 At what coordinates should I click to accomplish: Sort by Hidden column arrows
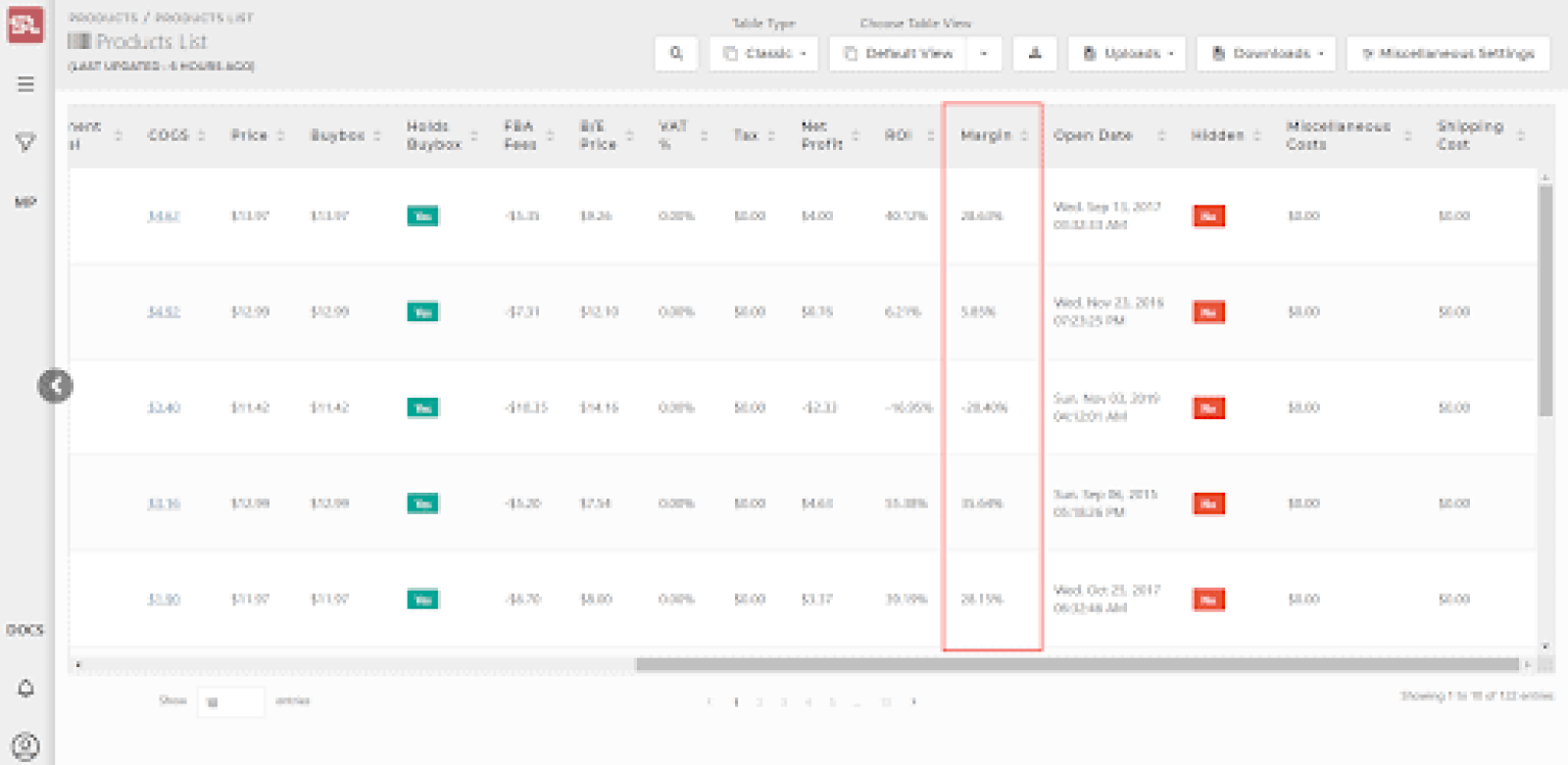pyautogui.click(x=1257, y=135)
